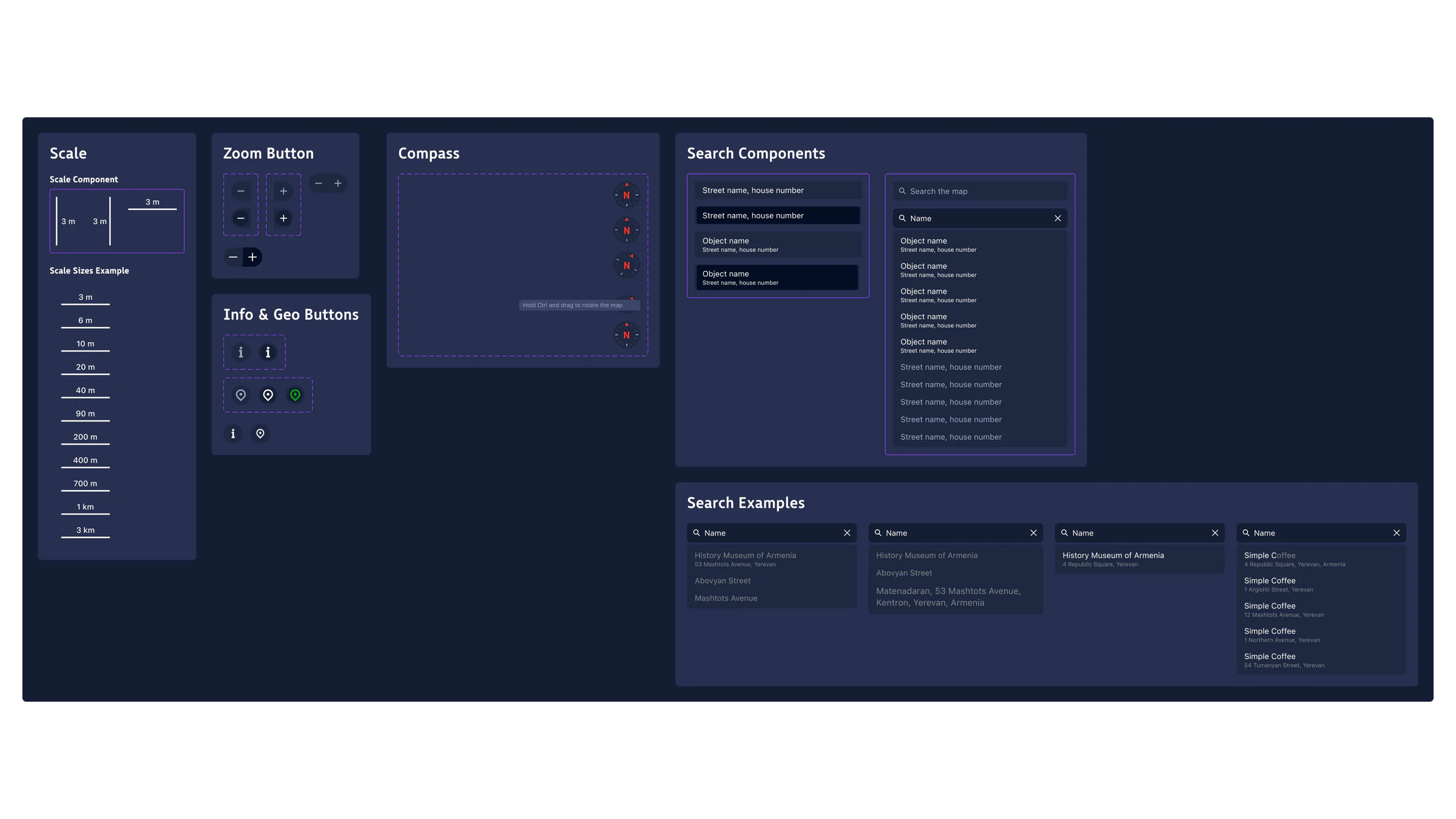Viewport: 1456px width, 819px height.
Task: Select the dark highlighted Street name, house number row
Action: pos(778,215)
